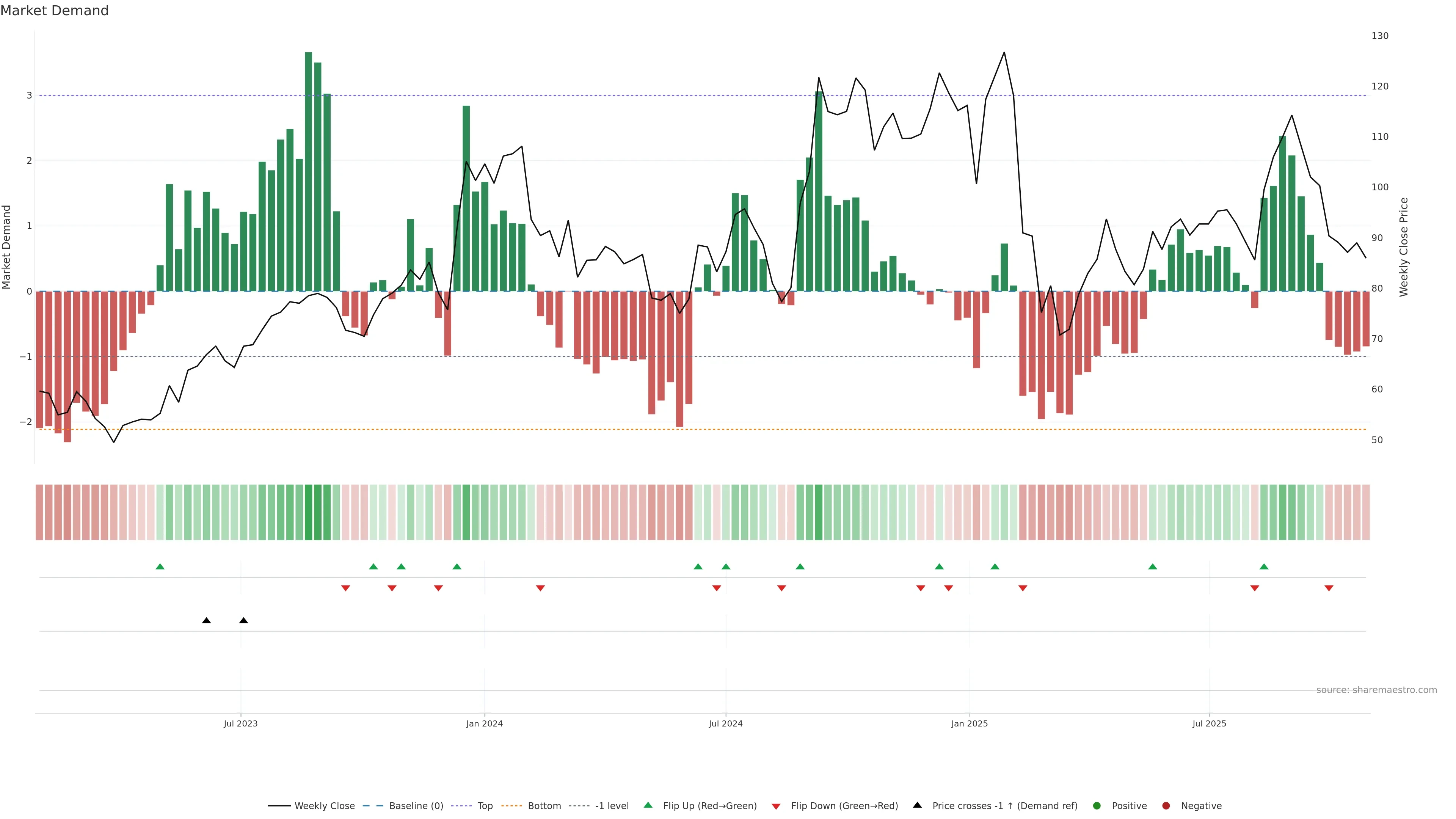Toggle the Top dotted line legend entry
1456x819 pixels.
(x=485, y=805)
